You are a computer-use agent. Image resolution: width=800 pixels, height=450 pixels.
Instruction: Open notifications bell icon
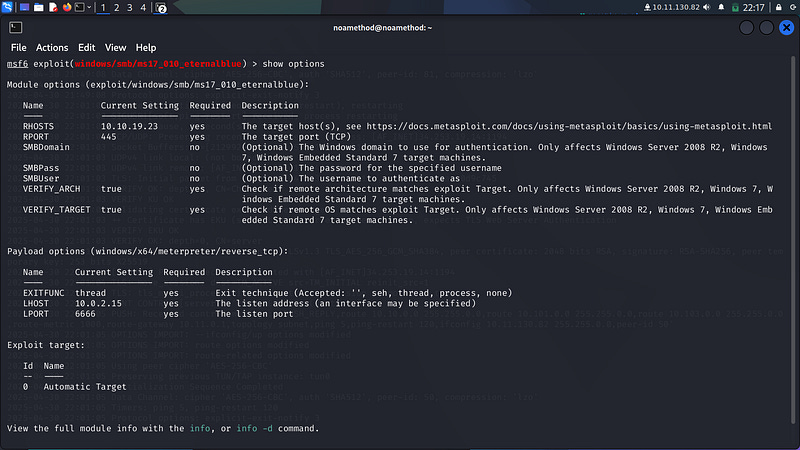721,7
